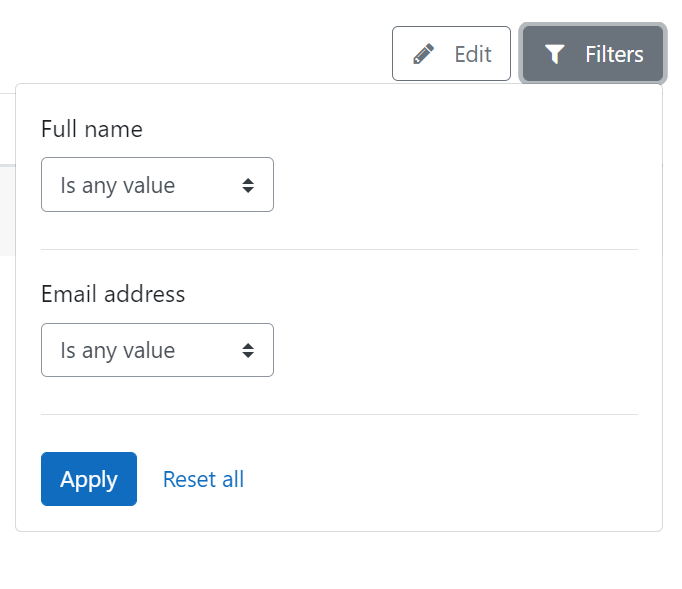Click the word "Filters" beside the funnel
The image size is (682, 589).
tap(614, 54)
